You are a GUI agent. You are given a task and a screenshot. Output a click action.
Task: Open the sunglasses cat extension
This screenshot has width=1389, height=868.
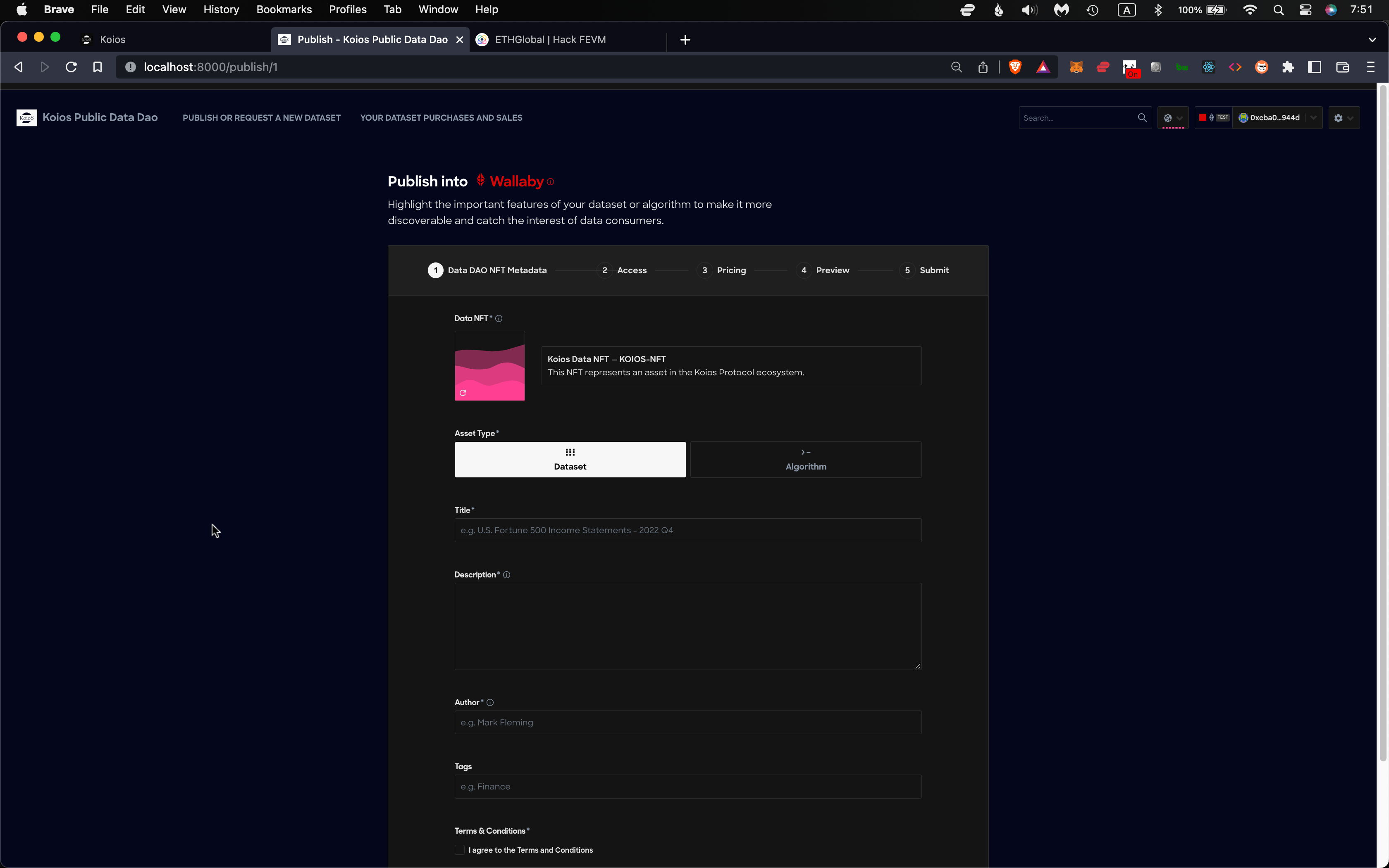coord(1262,67)
